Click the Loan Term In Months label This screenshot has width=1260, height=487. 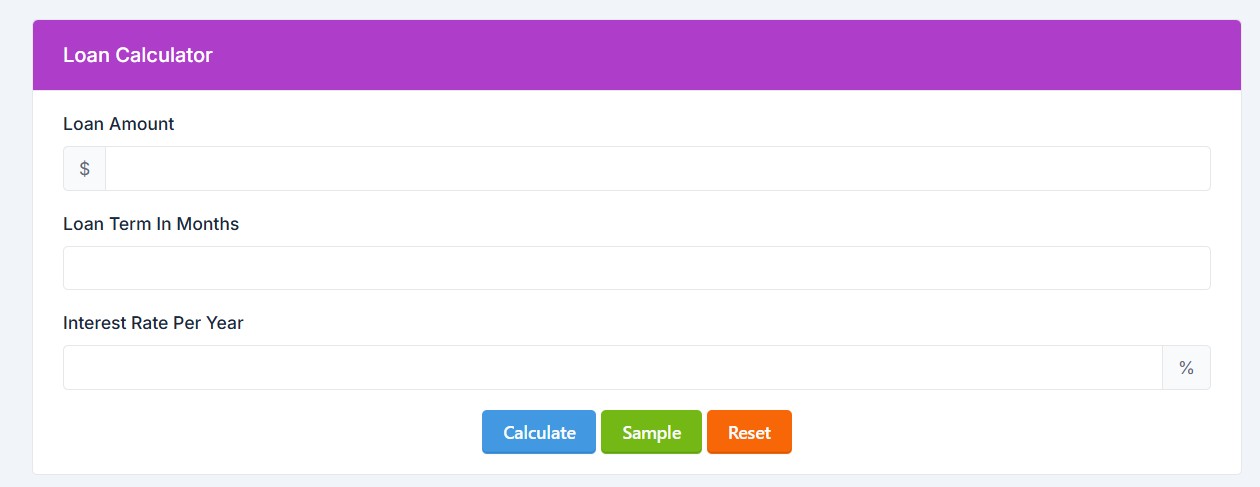[x=151, y=224]
